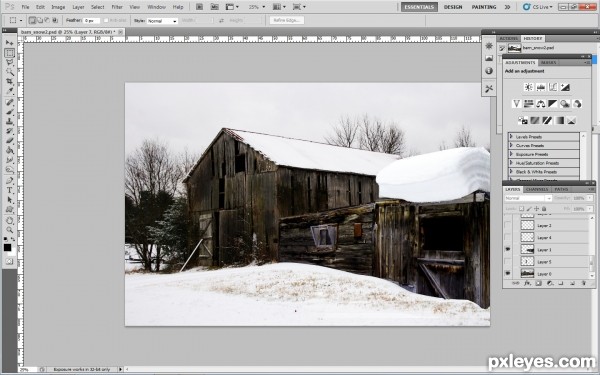
Task: Expand Levels Presets
Action: pyautogui.click(x=511, y=137)
